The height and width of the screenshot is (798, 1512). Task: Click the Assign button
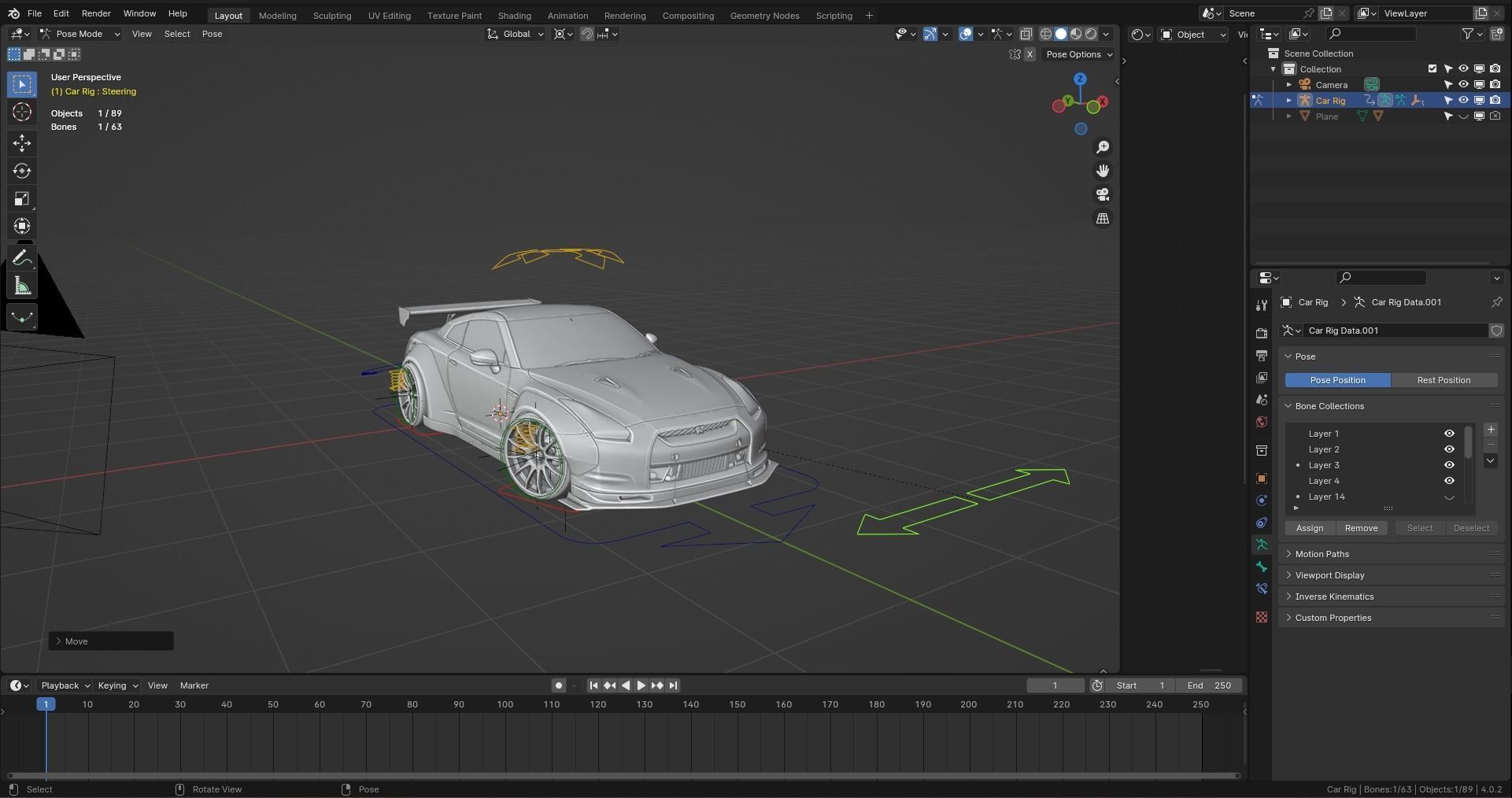point(1310,528)
